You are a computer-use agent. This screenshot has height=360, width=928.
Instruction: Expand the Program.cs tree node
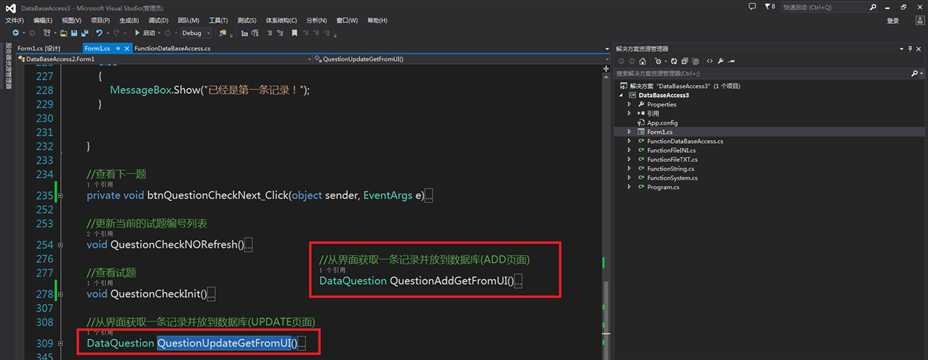pos(629,187)
